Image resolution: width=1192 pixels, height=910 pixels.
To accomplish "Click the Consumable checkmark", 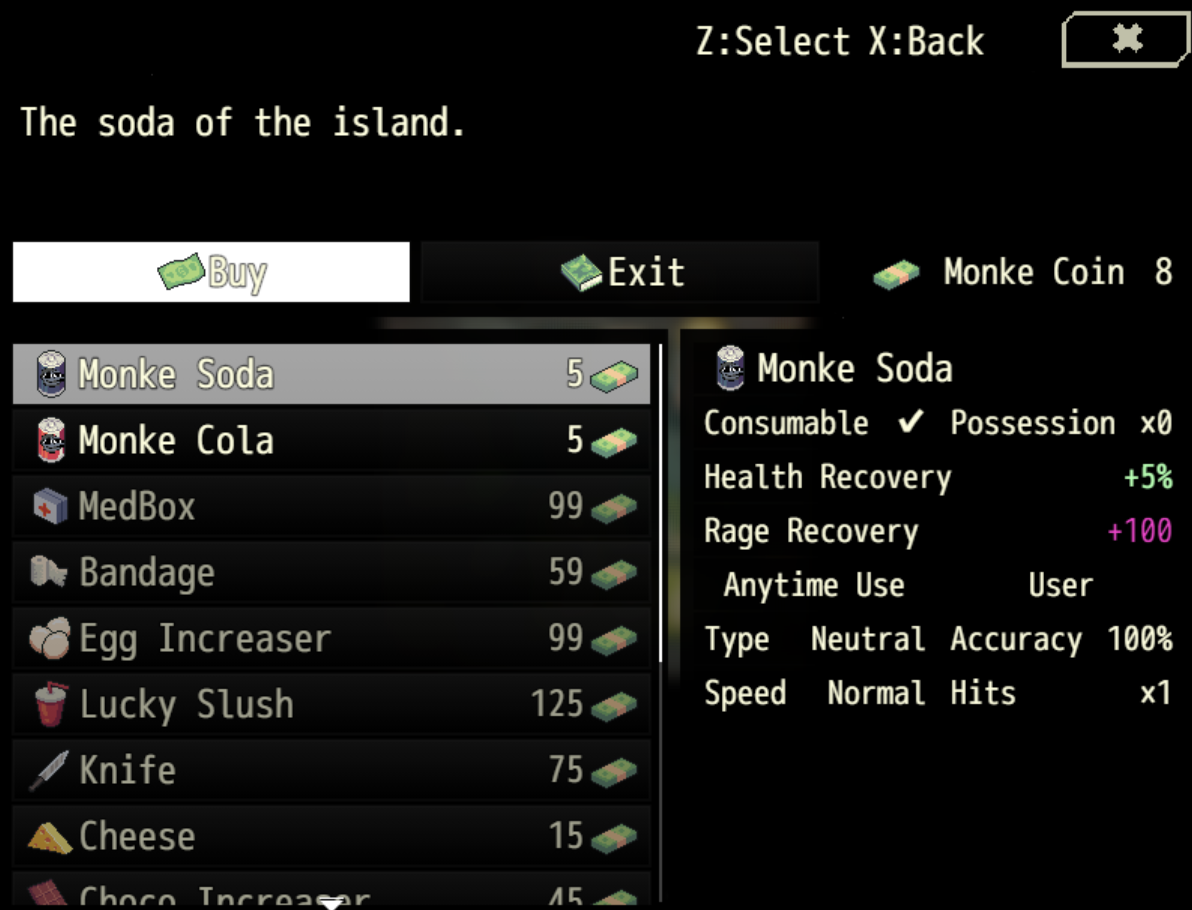I will (911, 421).
